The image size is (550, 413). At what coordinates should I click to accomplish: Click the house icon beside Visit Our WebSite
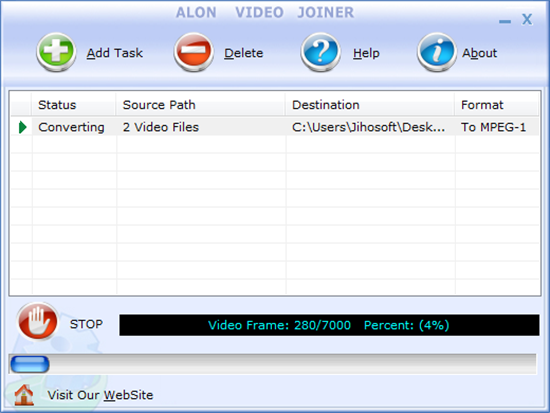tap(24, 395)
